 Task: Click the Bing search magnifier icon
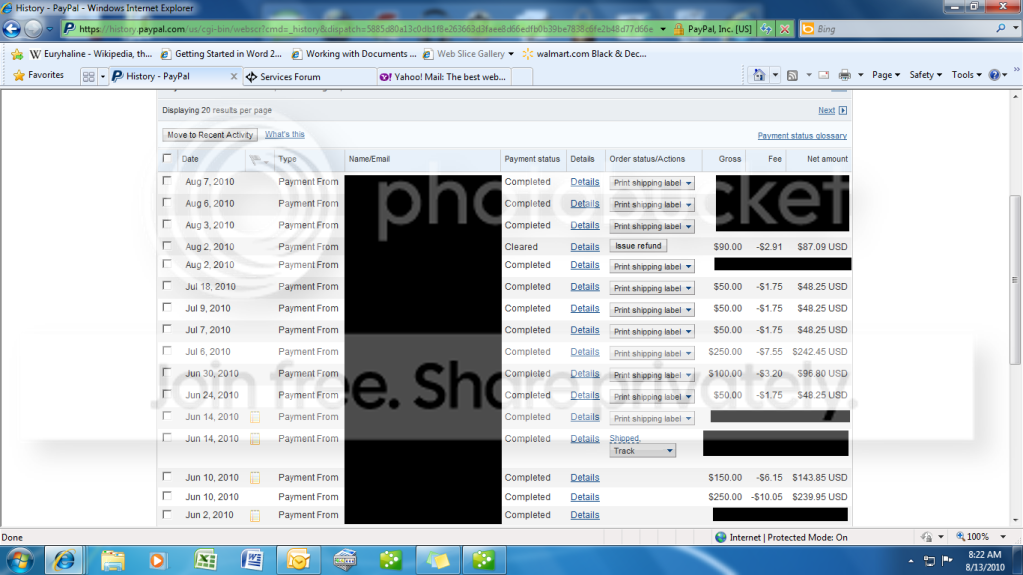[x=1000, y=29]
